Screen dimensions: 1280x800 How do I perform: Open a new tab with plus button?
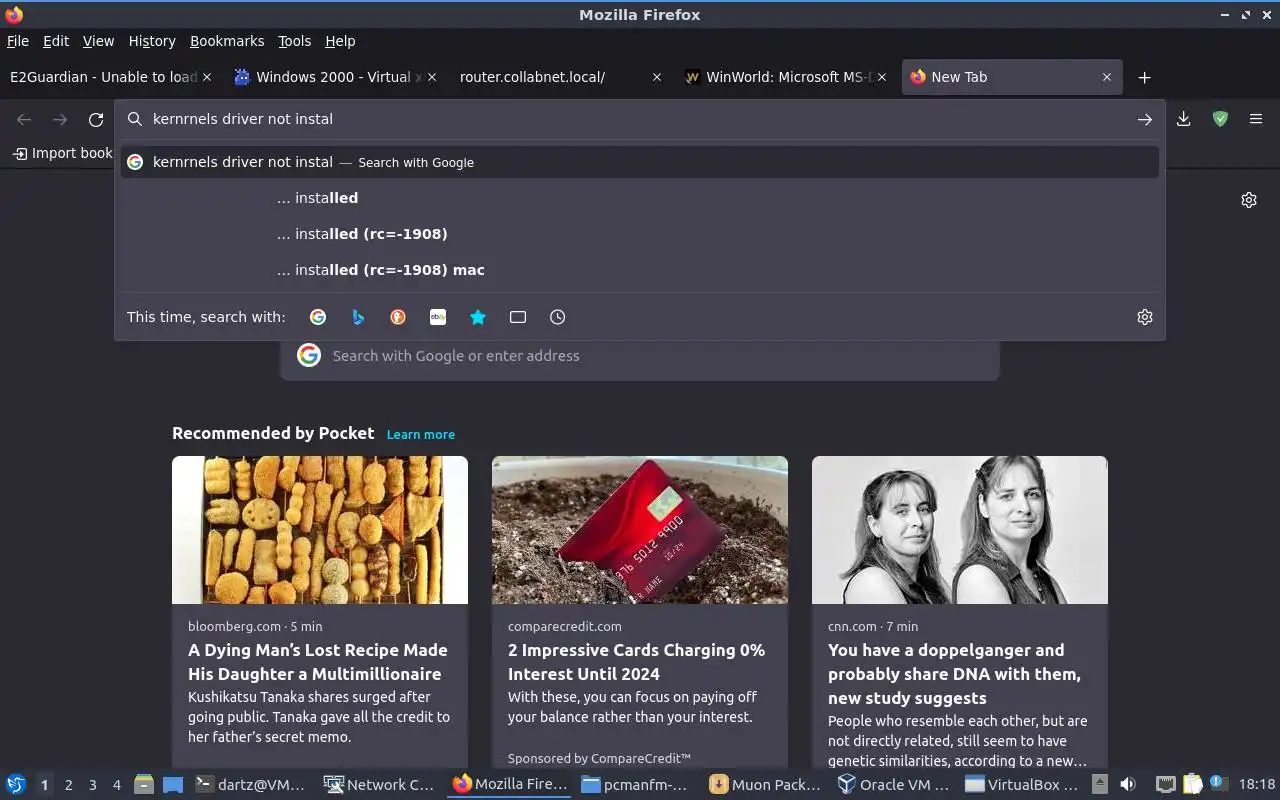(1145, 77)
